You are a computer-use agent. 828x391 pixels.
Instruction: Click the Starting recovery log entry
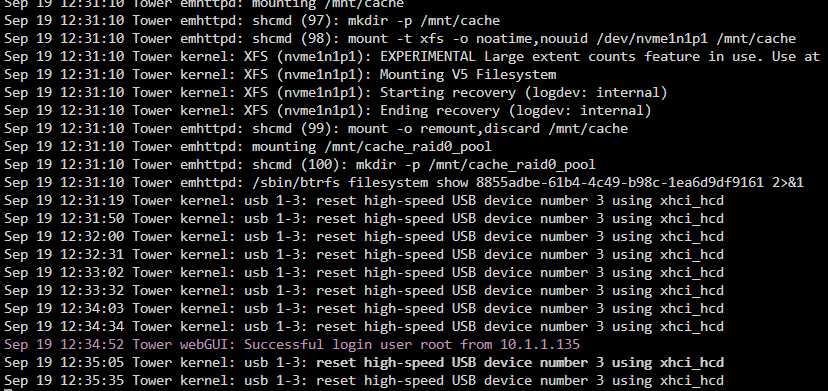[x=336, y=92]
